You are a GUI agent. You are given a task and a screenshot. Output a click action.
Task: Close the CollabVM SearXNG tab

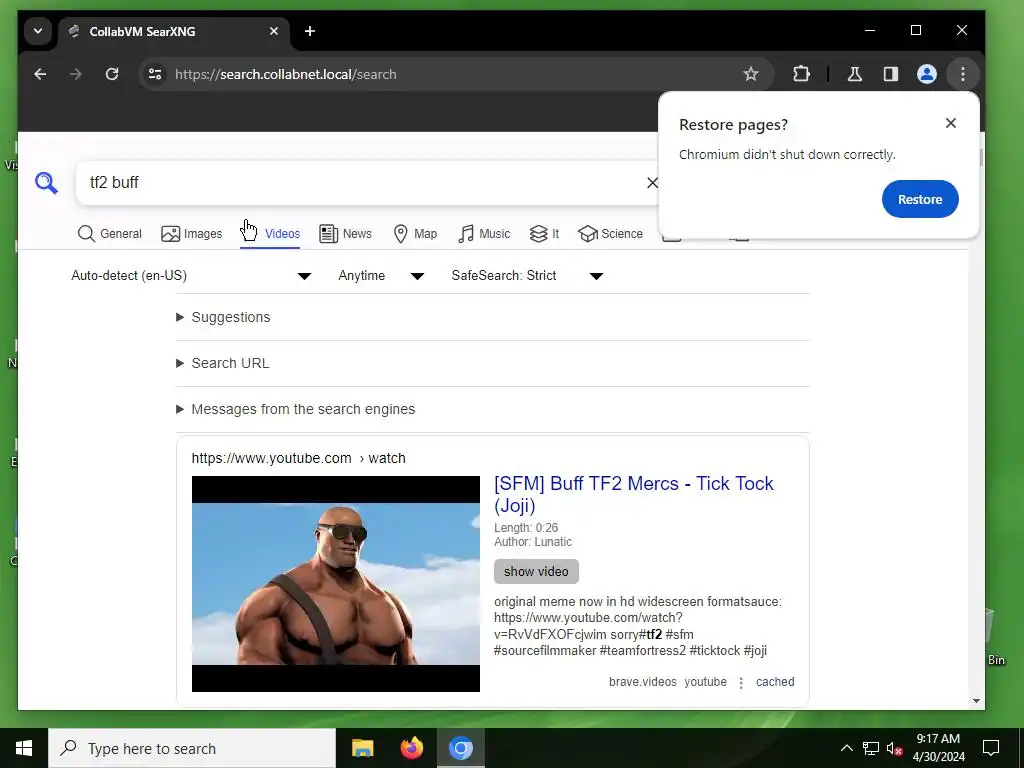tap(274, 31)
